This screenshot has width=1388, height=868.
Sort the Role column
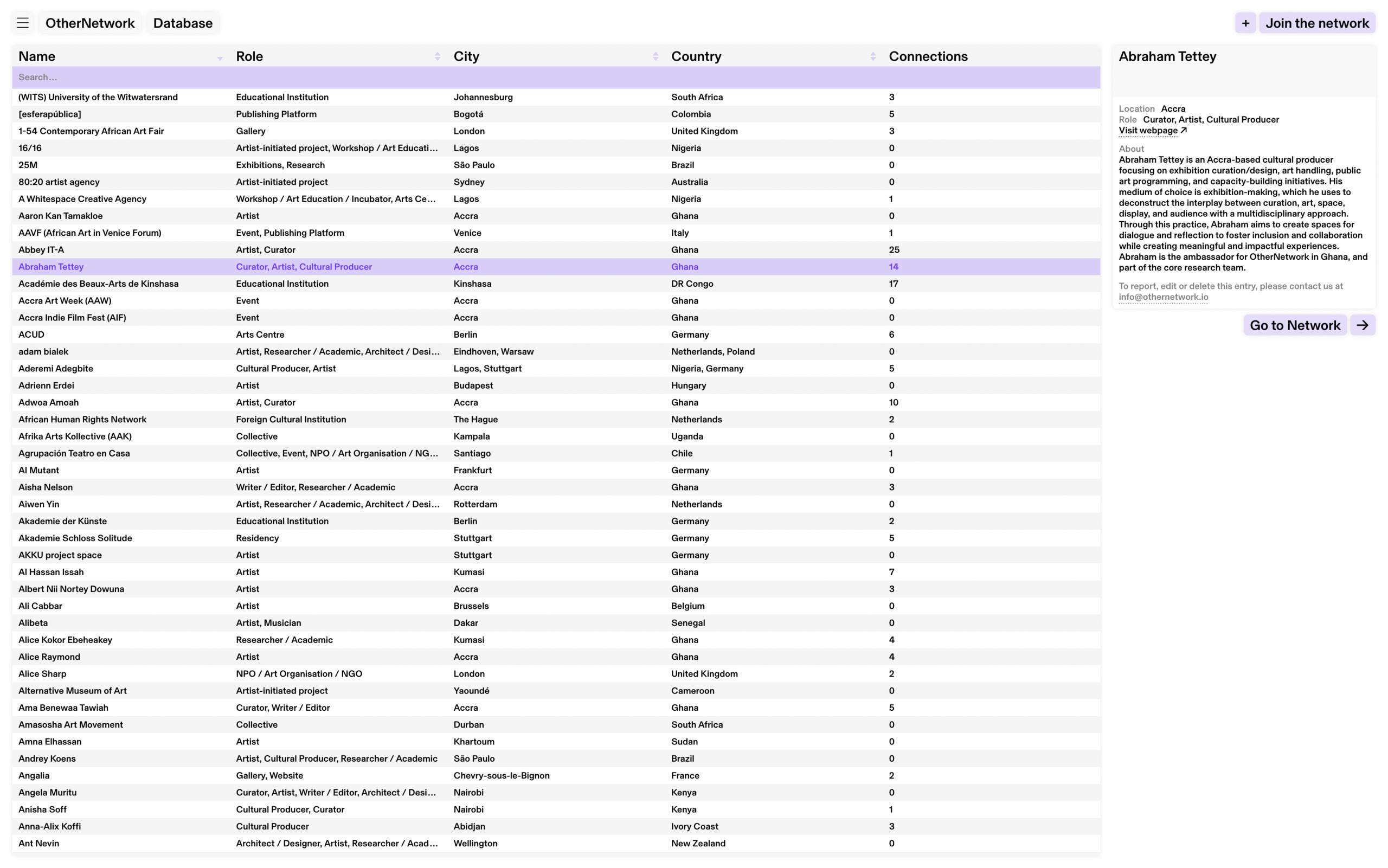pyautogui.click(x=437, y=56)
